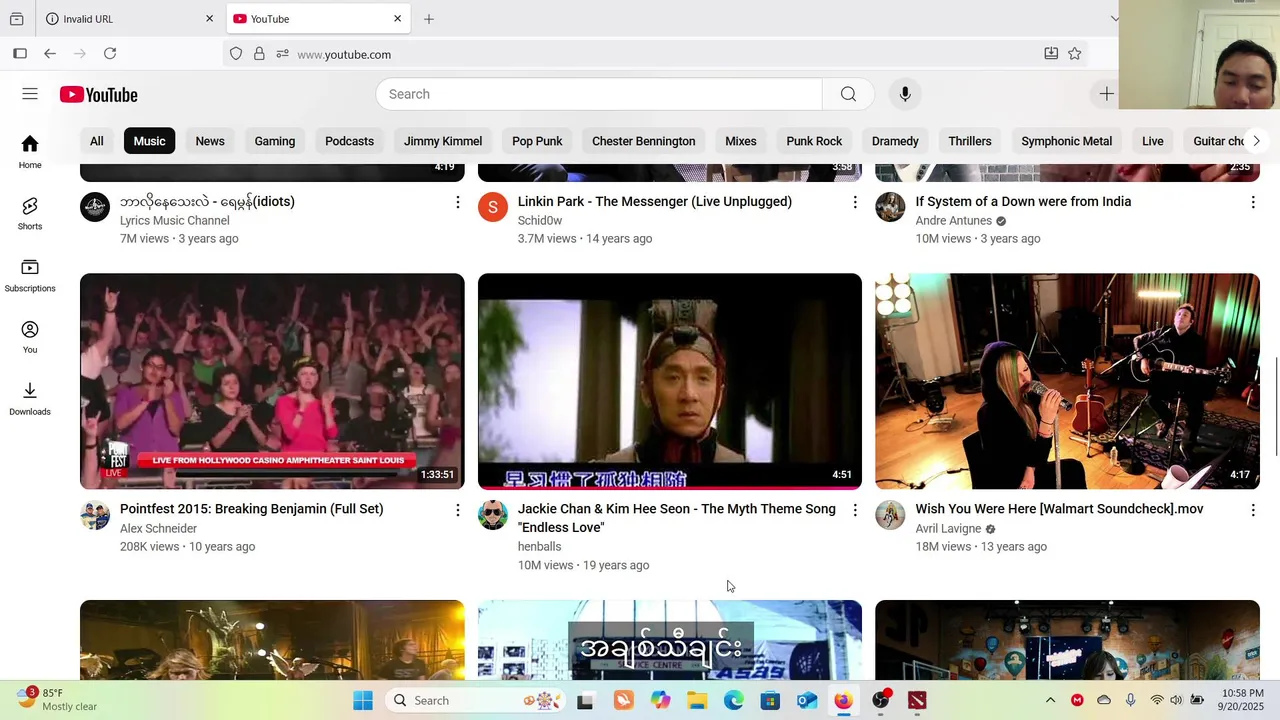
Task: Play the Pointfest live concert thumbnail
Action: 272,381
